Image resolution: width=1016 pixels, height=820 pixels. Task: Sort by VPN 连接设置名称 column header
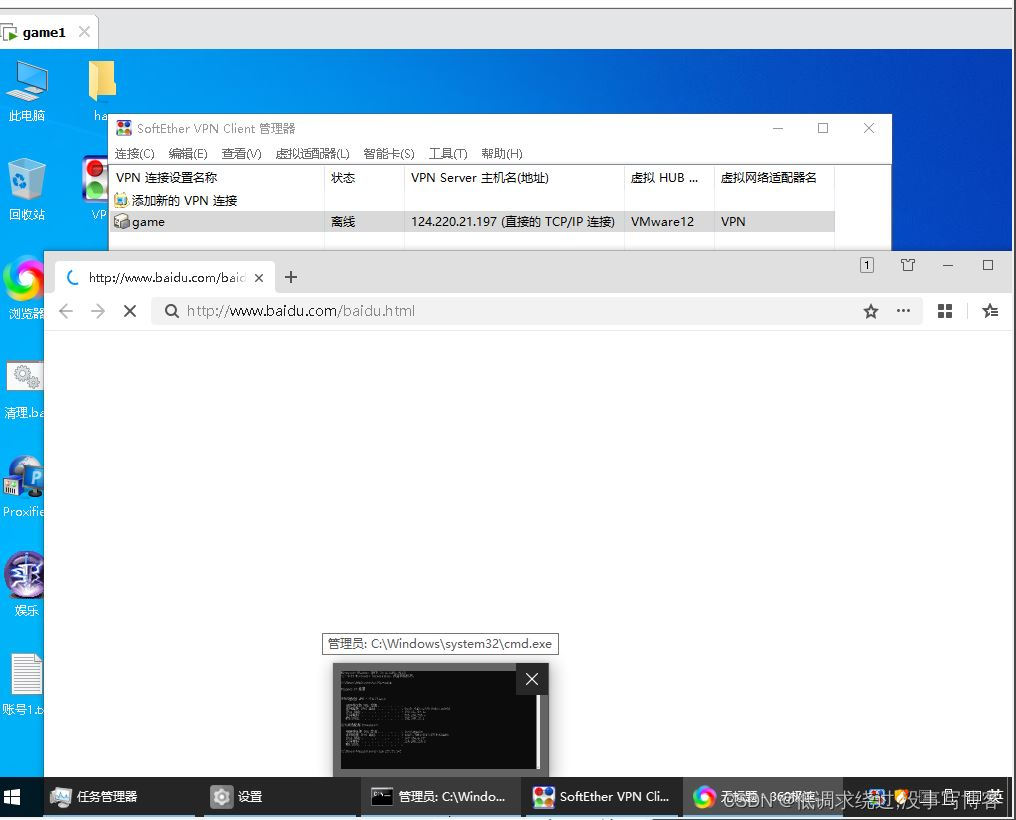tap(217, 177)
